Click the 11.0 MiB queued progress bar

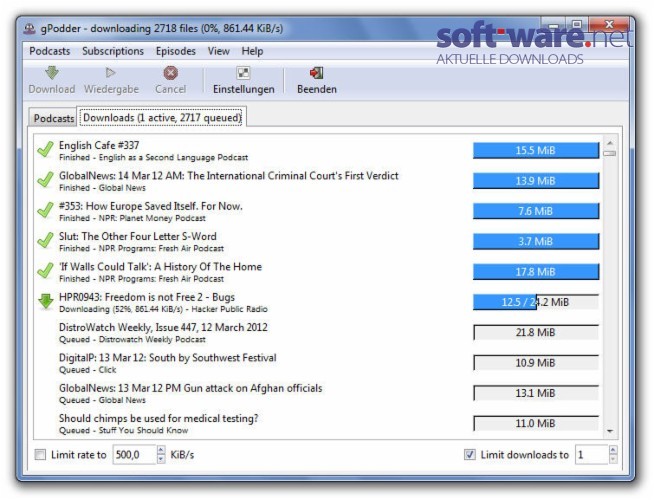point(536,424)
